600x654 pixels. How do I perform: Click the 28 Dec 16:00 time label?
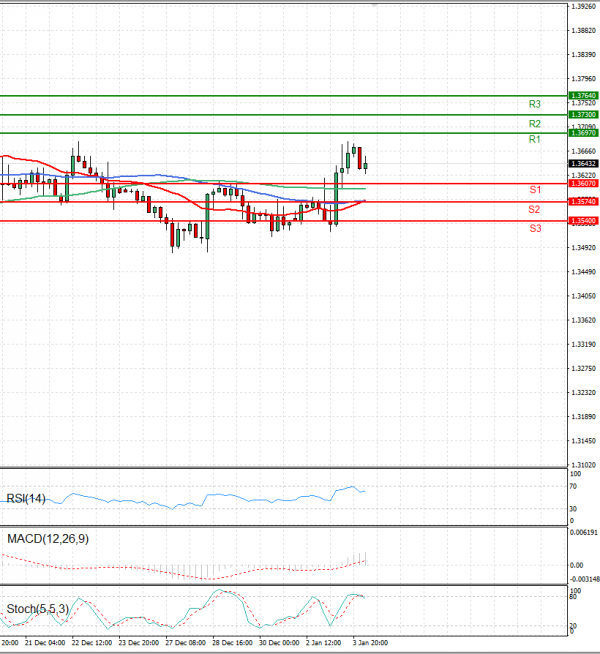point(232,643)
